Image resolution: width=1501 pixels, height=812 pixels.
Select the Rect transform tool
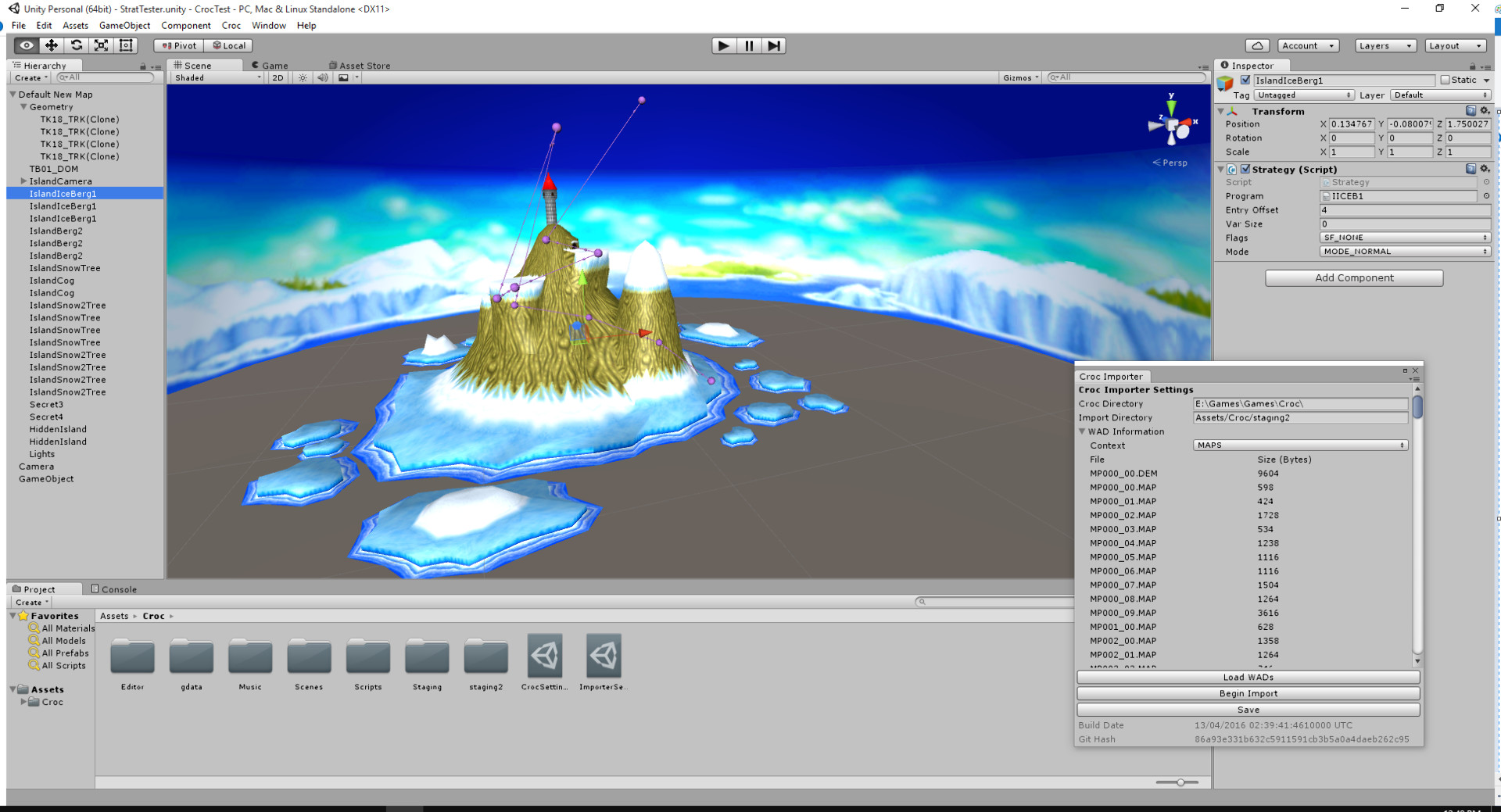coord(126,45)
